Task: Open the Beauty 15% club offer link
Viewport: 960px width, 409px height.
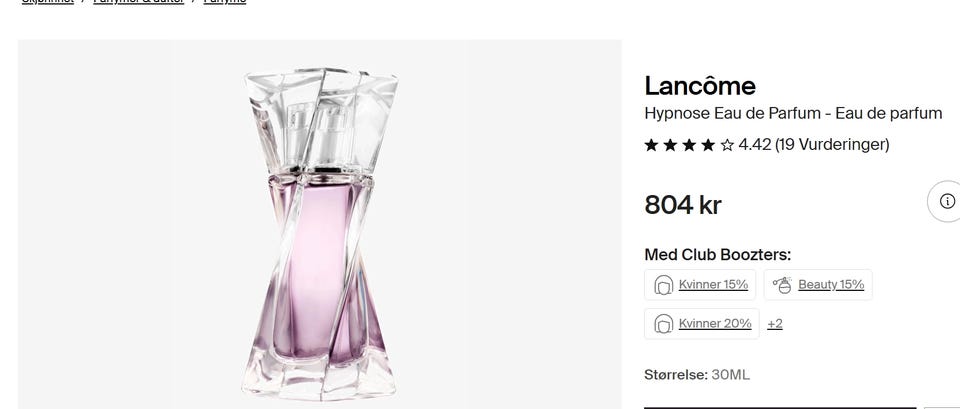Action: pos(831,285)
